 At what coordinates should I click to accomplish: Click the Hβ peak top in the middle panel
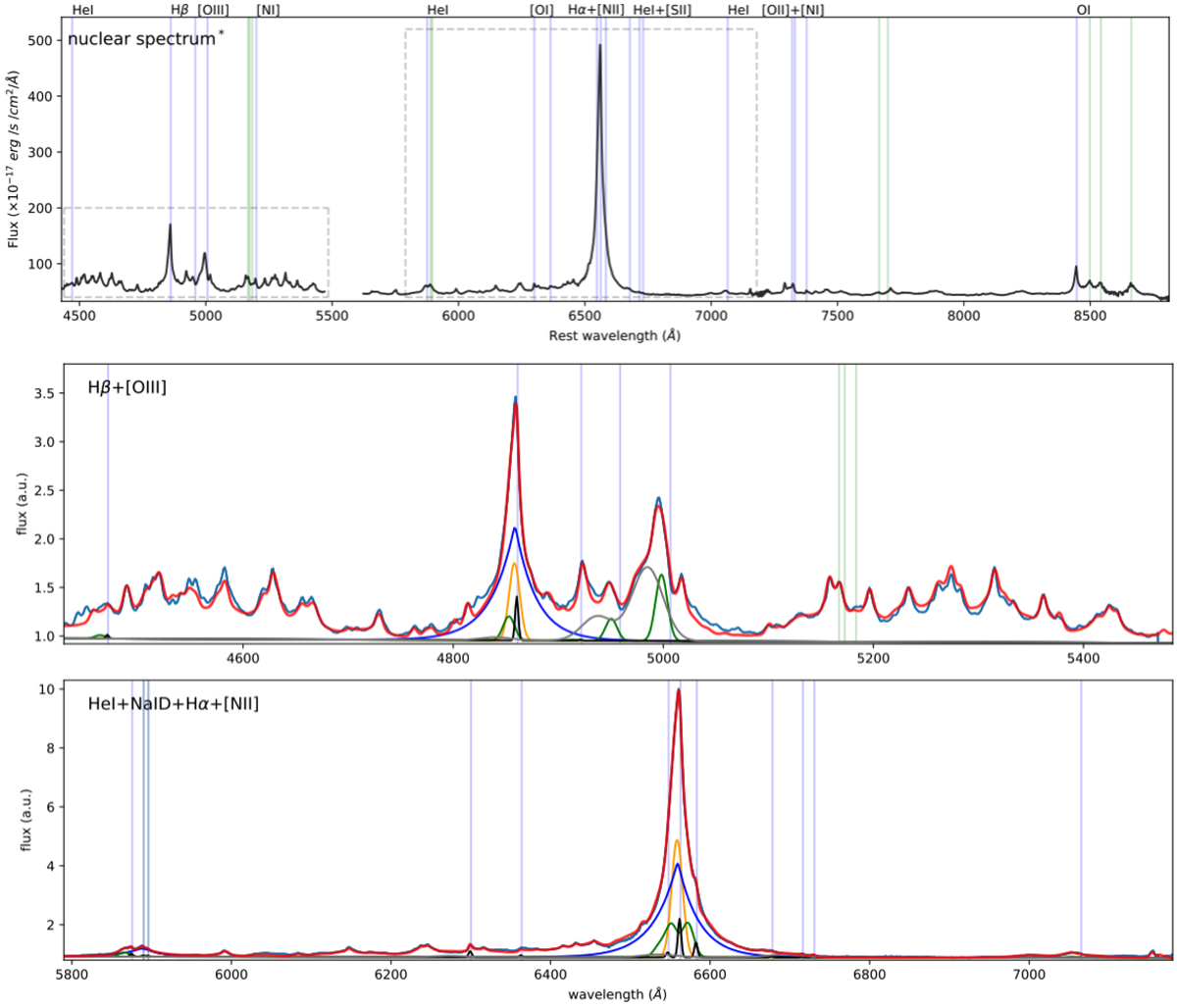(x=516, y=398)
